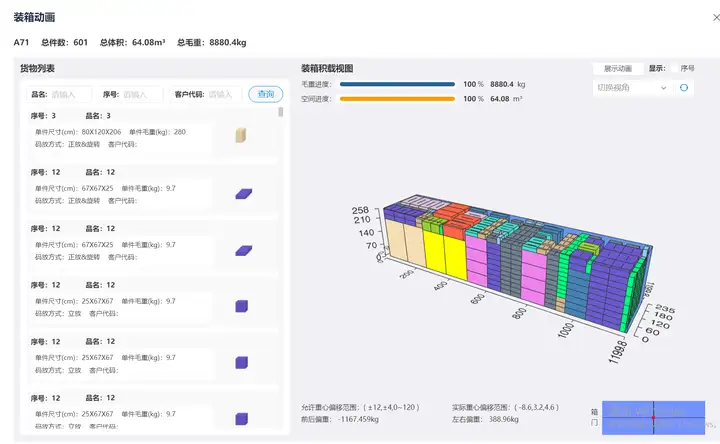
Task: Click the 允许重心偏移范围 text
Action: [360, 407]
